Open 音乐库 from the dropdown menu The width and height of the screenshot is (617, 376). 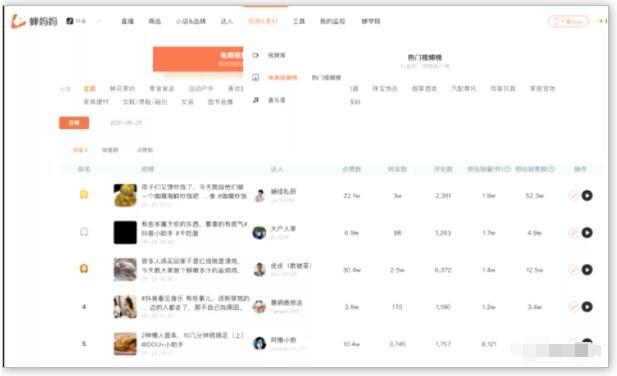click(x=277, y=100)
